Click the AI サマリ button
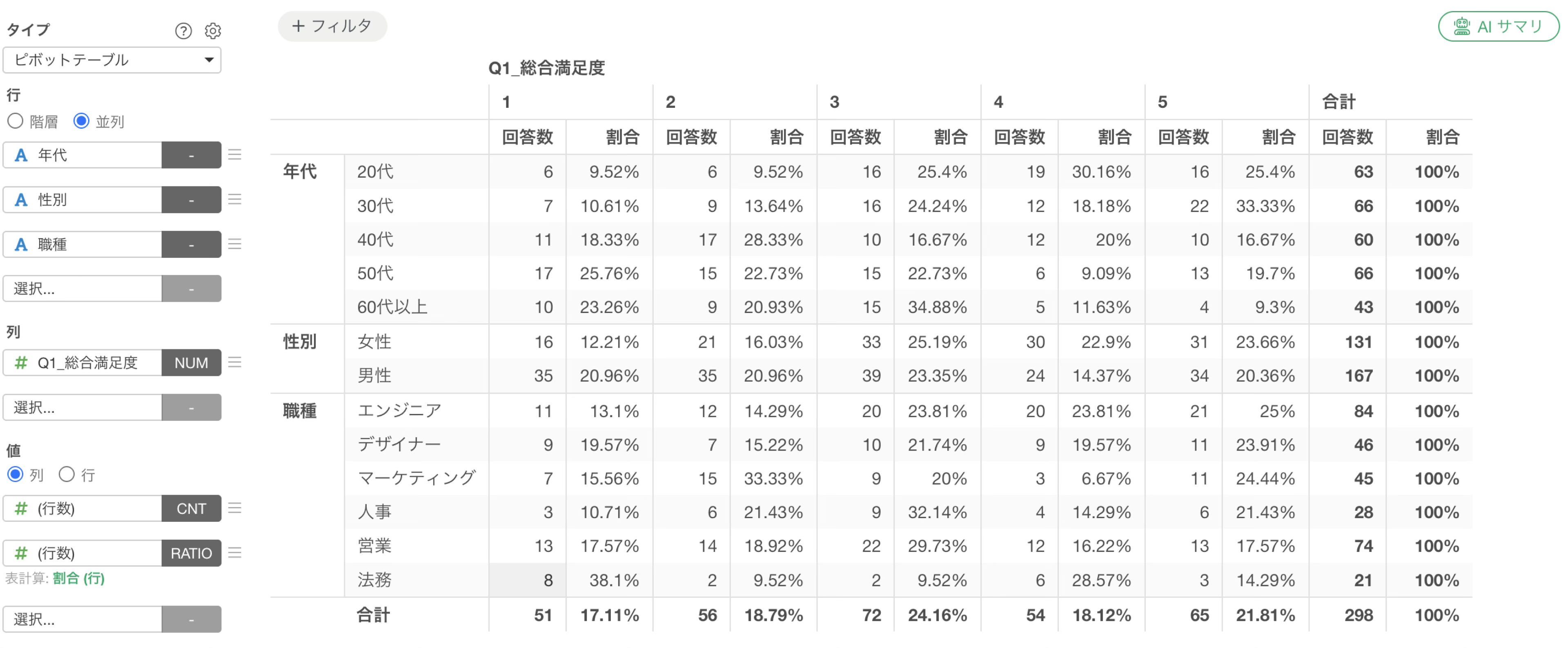The image size is (1568, 648). coord(1498,26)
